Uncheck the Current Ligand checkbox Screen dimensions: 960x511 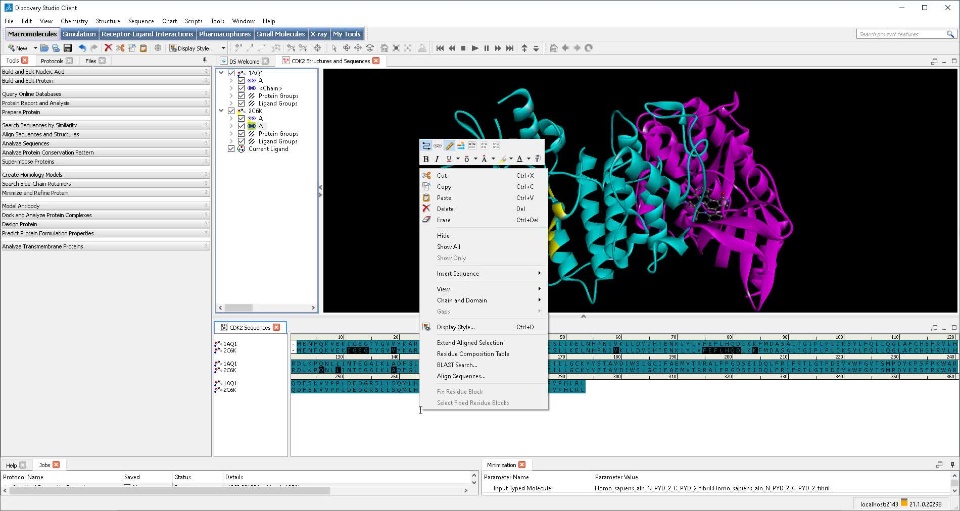tap(232, 149)
